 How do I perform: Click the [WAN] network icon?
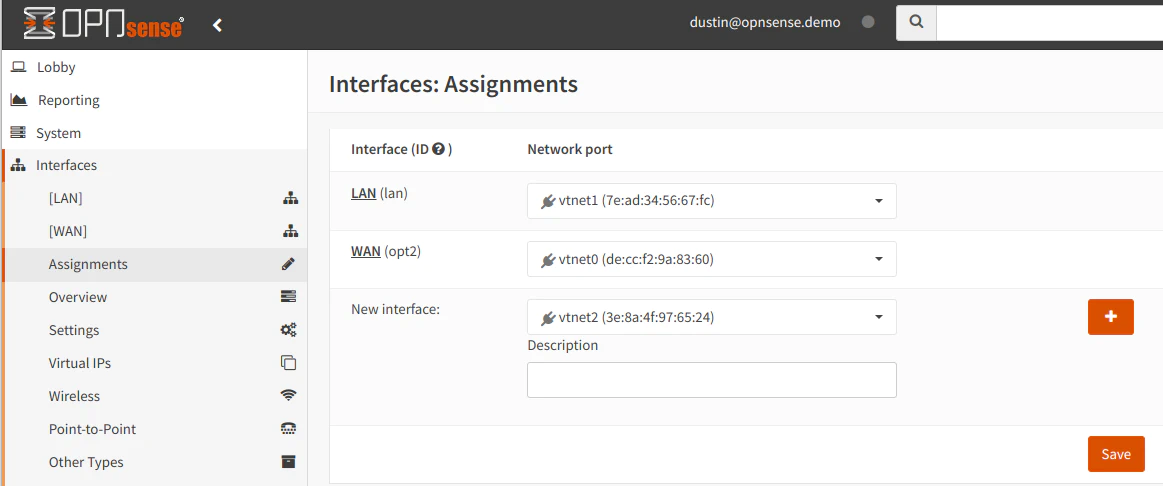(x=290, y=231)
